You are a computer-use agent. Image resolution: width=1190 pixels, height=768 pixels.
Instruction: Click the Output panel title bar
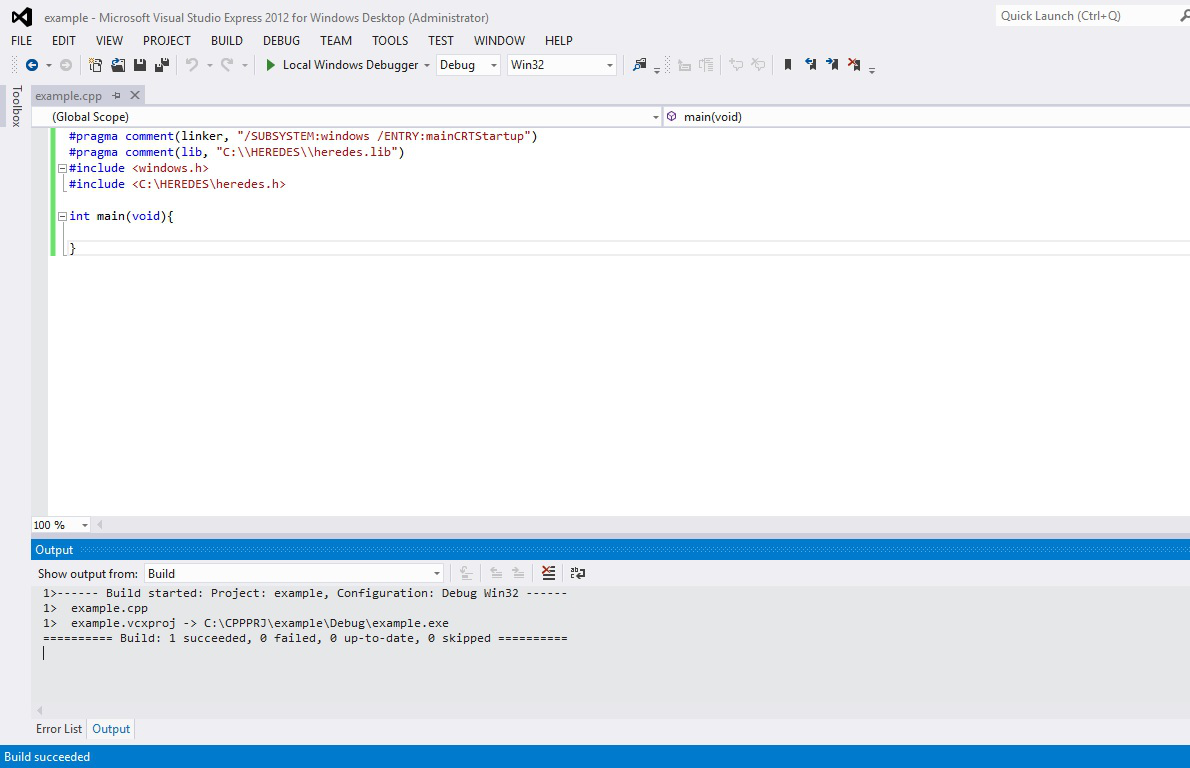pyautogui.click(x=610, y=550)
